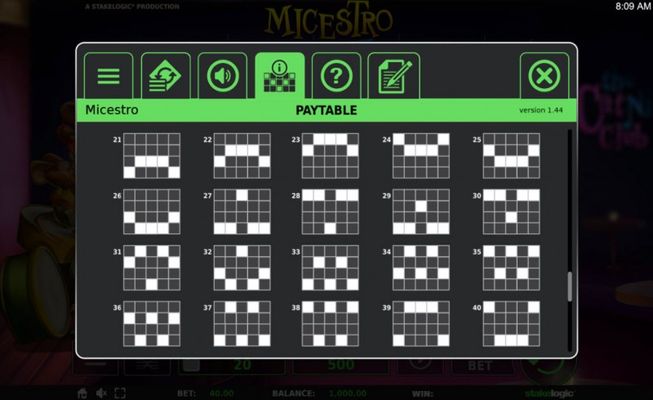Select payline 40 diagram

(x=511, y=324)
